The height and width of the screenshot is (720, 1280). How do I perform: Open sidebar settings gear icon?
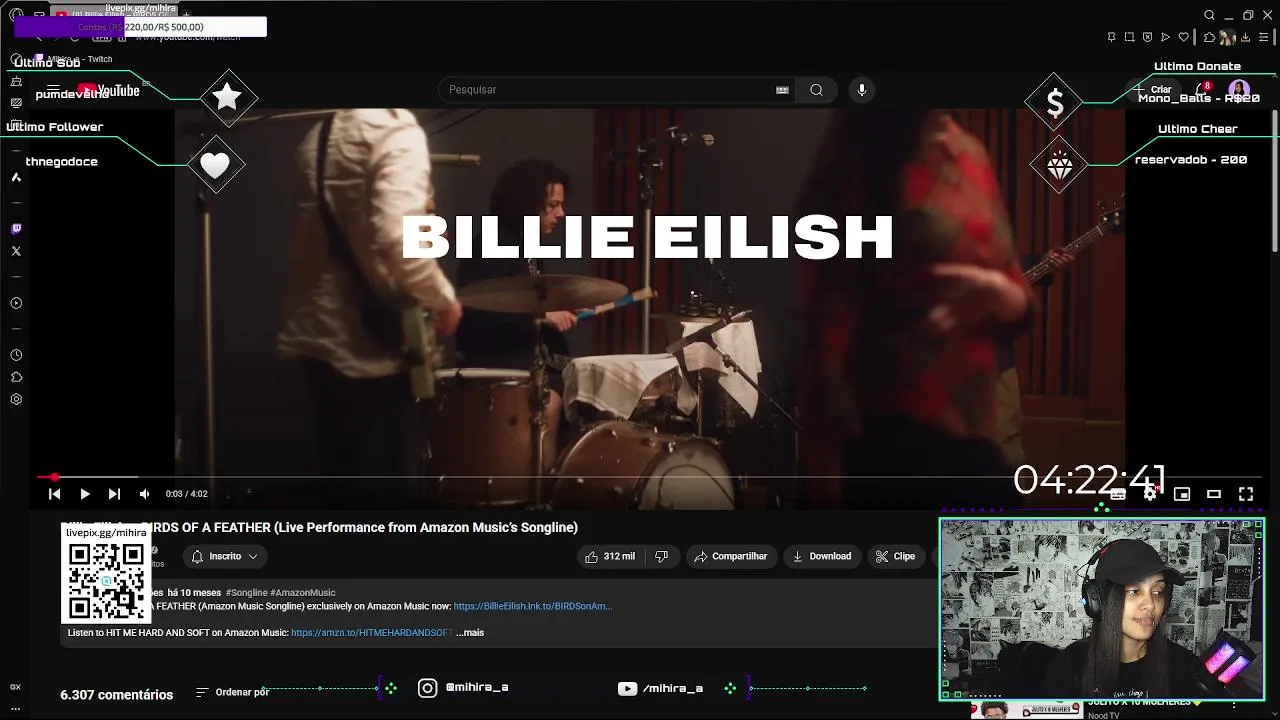16,399
